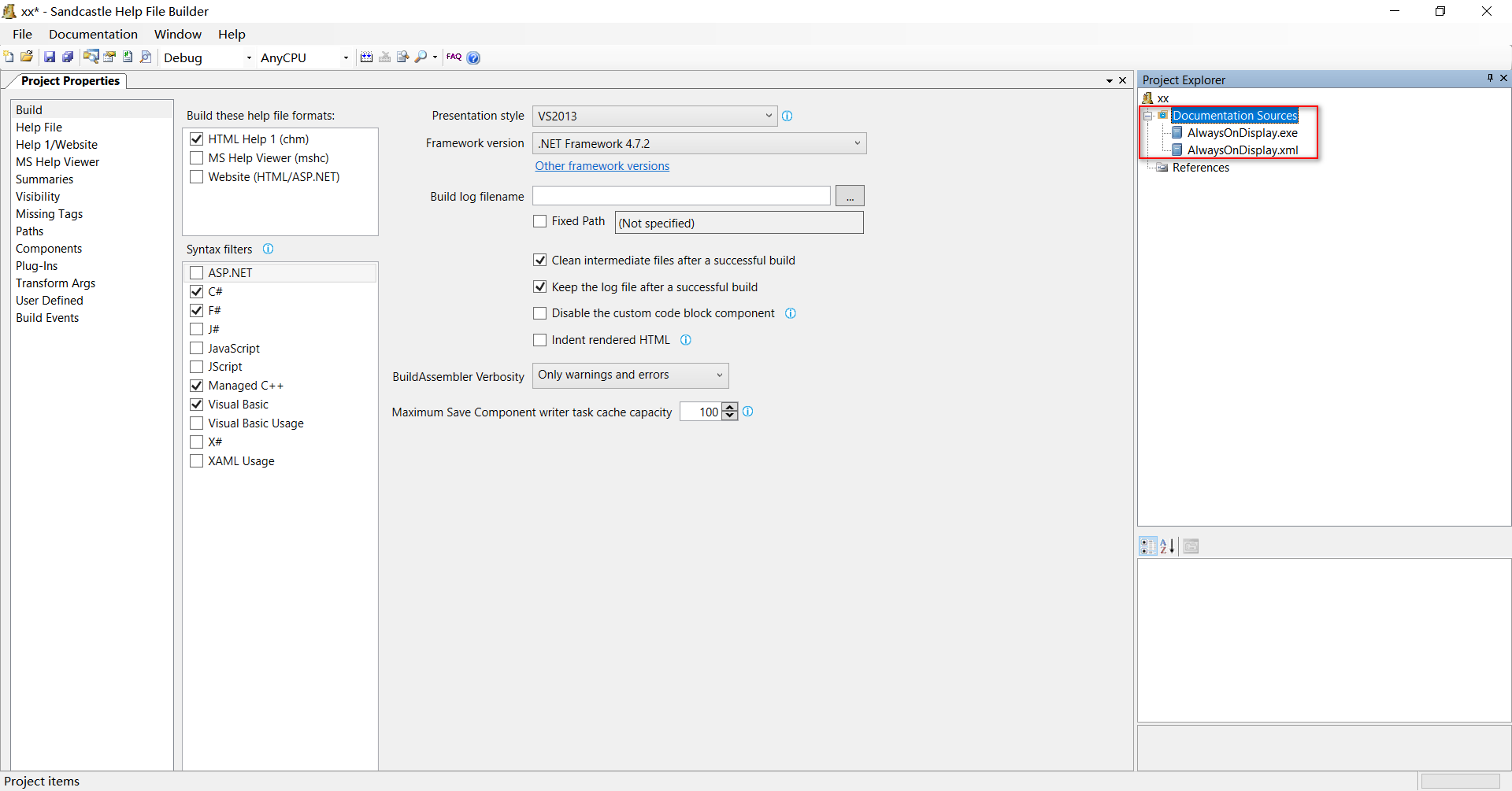
Task: Select the Help File properties category
Action: click(39, 128)
